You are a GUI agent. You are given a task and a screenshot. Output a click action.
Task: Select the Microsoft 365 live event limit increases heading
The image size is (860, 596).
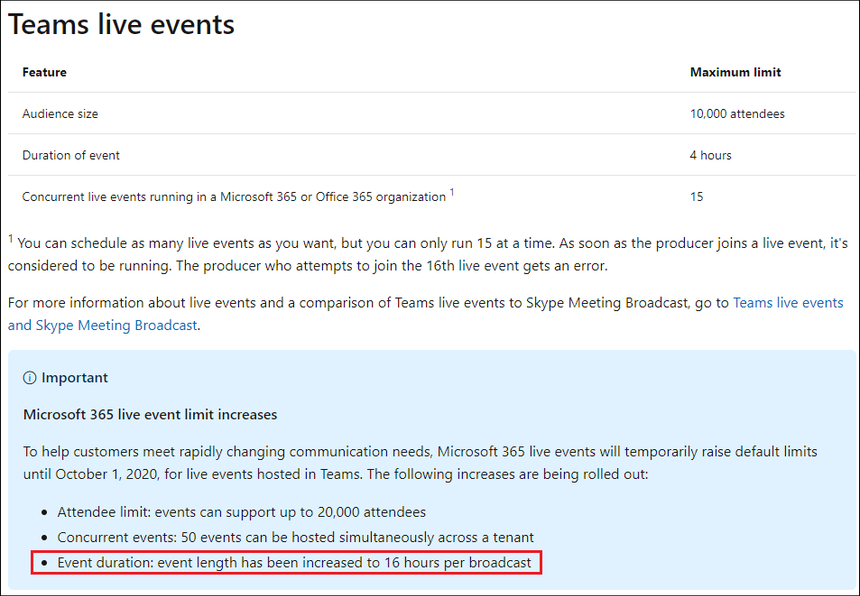150,414
